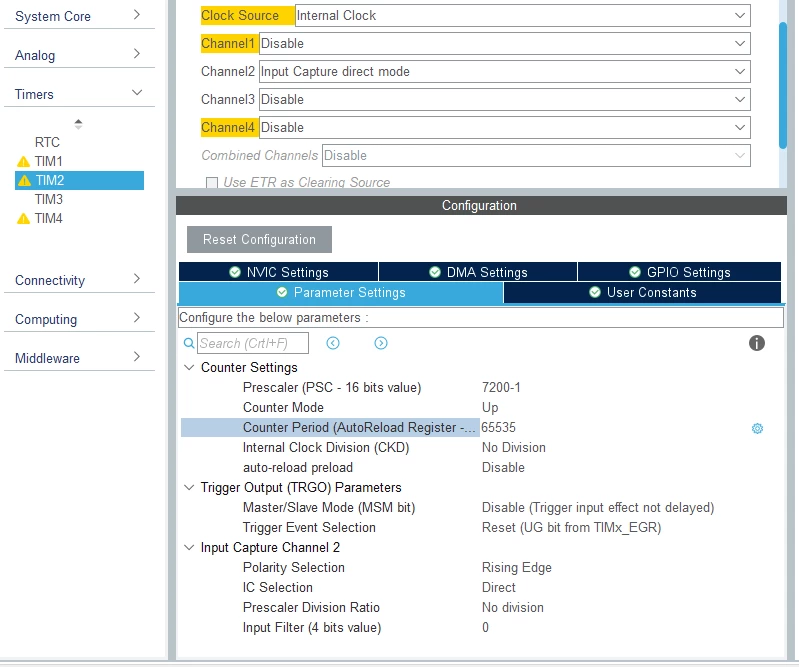Click the warning icon beside TIM1
The height and width of the screenshot is (667, 799).
pyautogui.click(x=23, y=162)
